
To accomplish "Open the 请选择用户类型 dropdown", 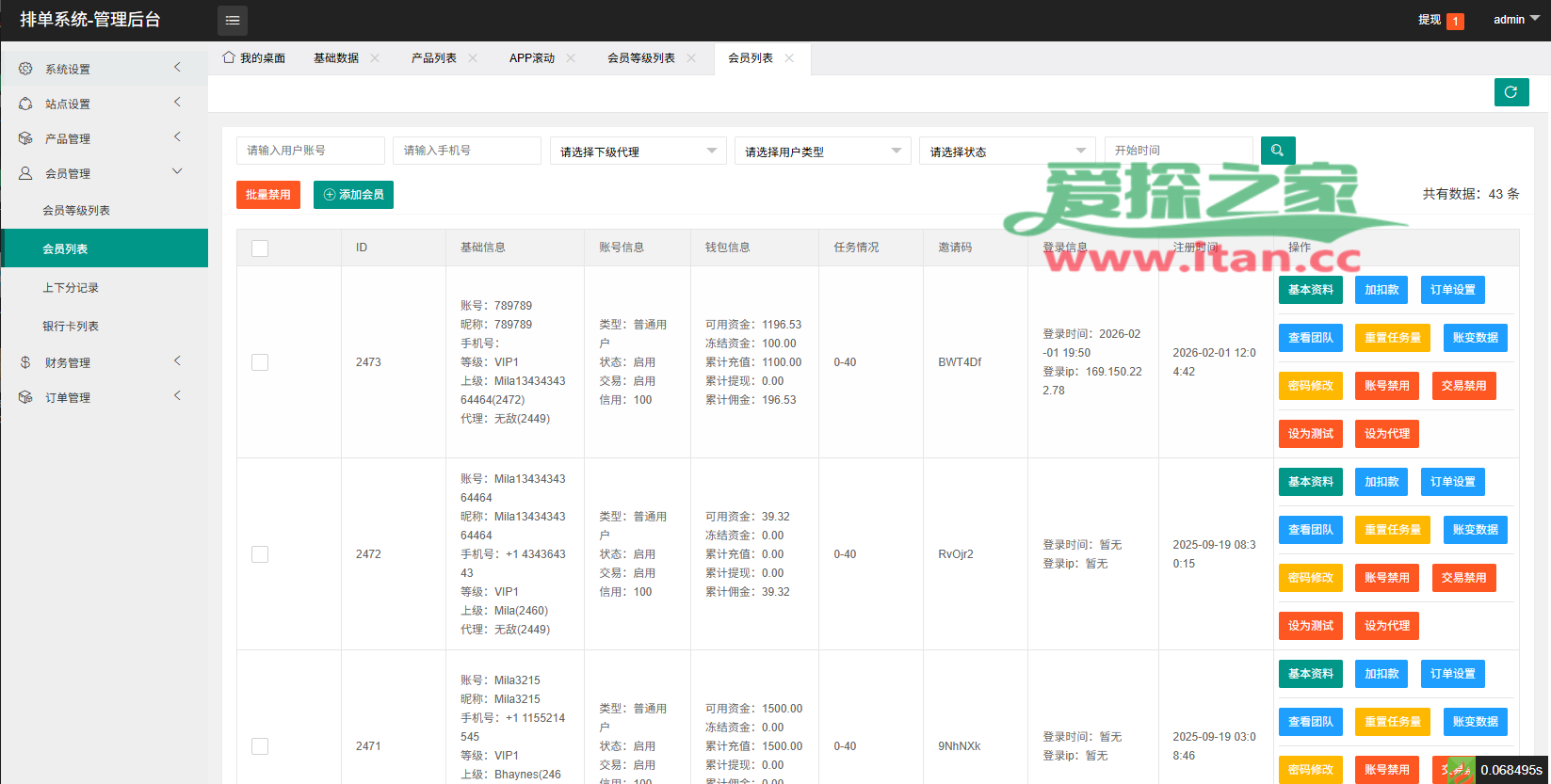I will point(822,152).
